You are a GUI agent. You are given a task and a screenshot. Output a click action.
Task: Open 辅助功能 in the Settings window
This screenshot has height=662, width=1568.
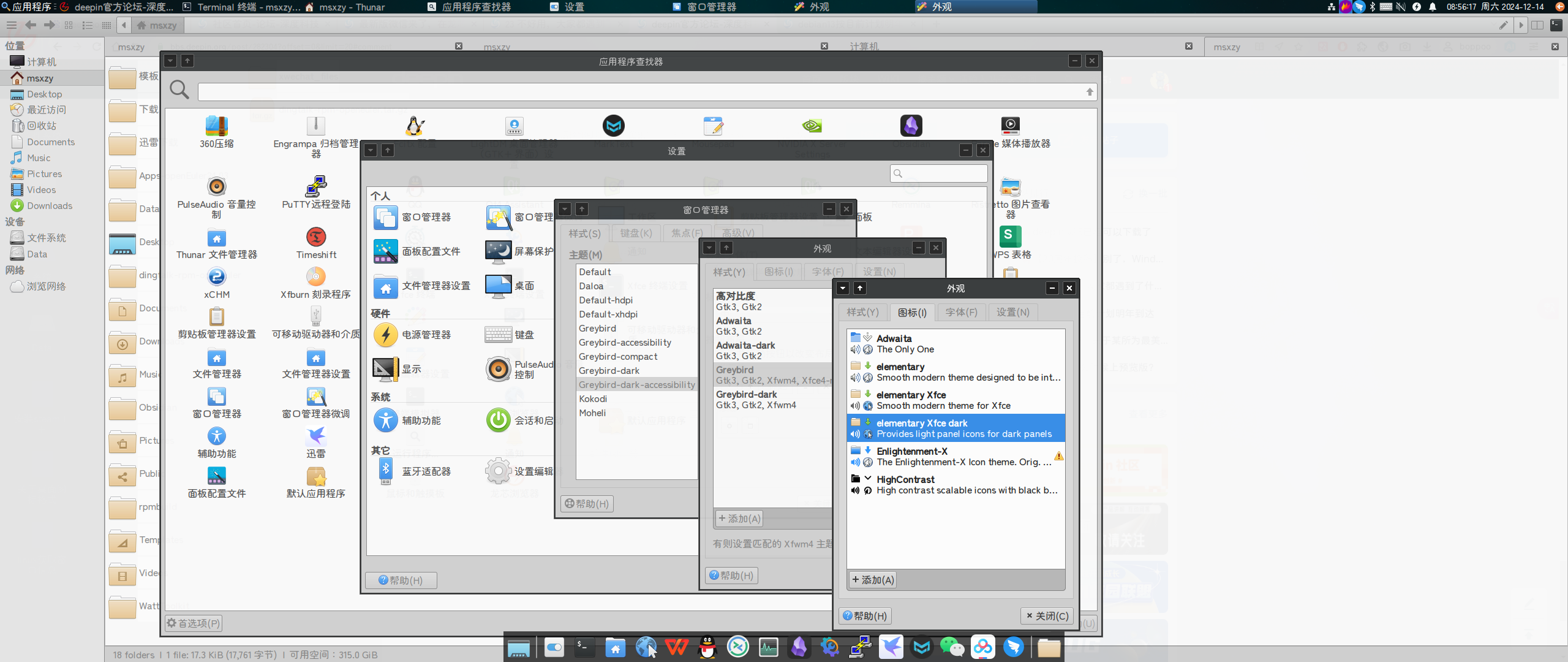coord(407,420)
